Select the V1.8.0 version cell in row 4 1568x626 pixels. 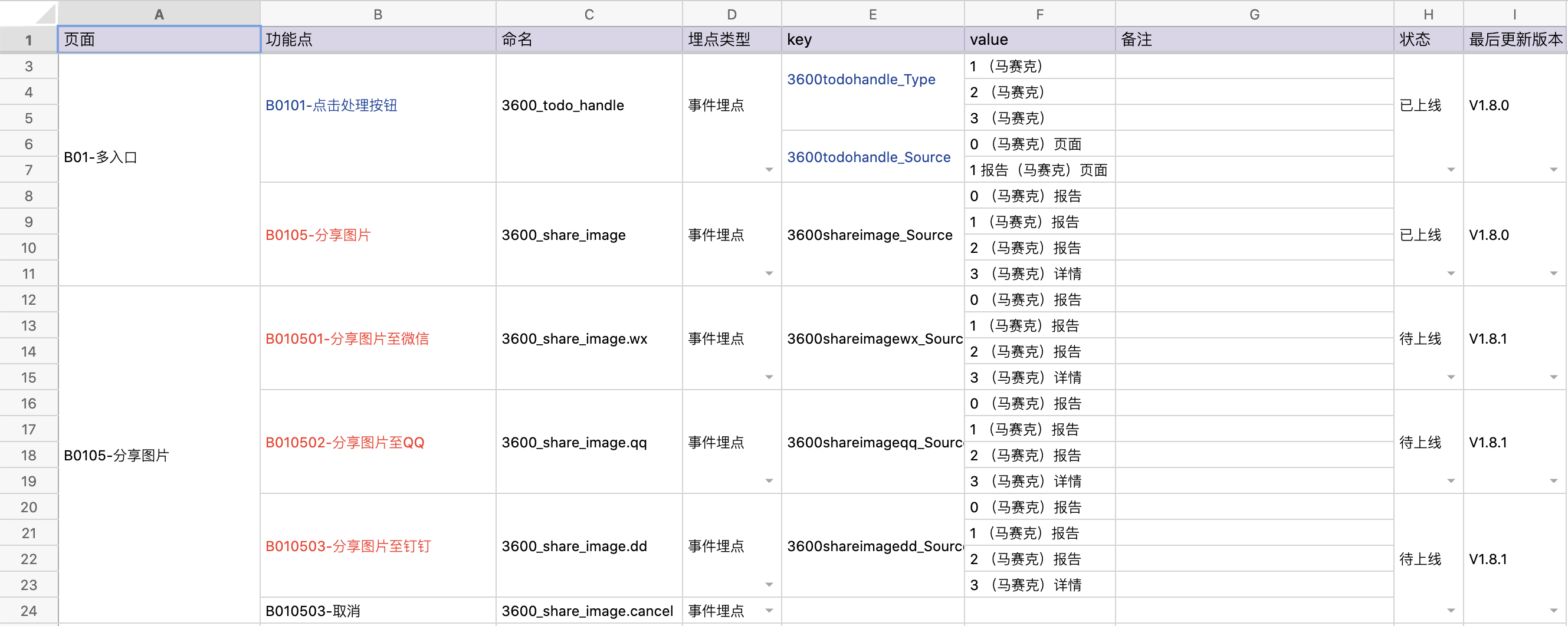click(x=1489, y=105)
